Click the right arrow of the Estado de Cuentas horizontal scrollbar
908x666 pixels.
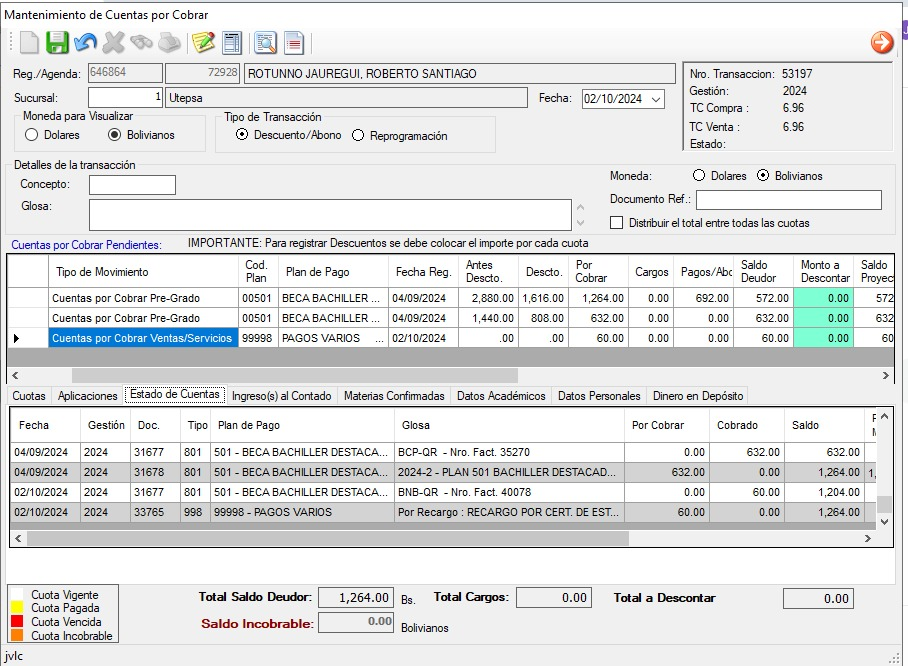coord(867,539)
